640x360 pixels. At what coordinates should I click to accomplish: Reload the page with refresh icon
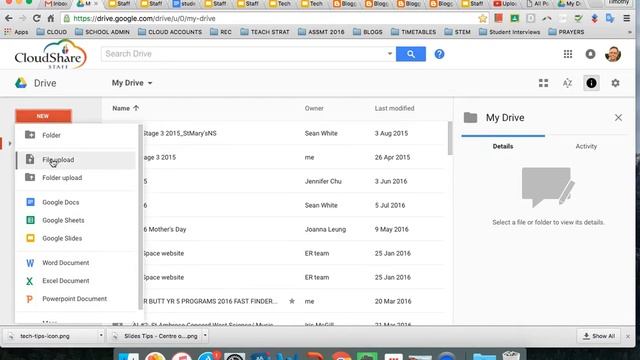click(36, 18)
